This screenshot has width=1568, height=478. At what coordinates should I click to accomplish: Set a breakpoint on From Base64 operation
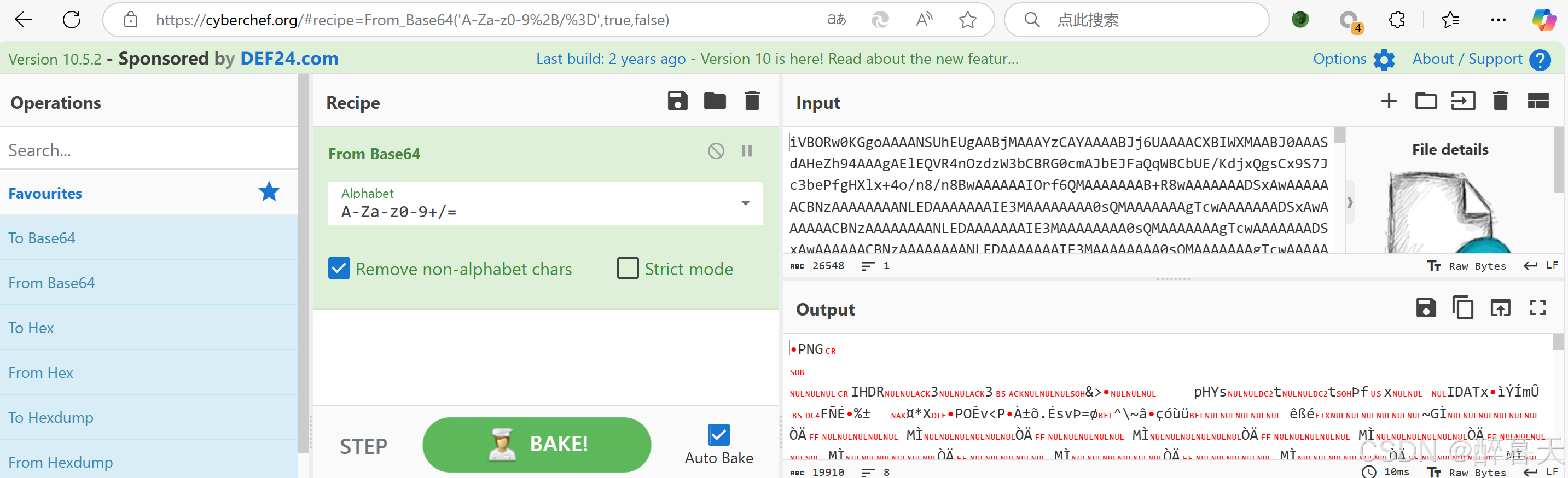click(x=747, y=151)
